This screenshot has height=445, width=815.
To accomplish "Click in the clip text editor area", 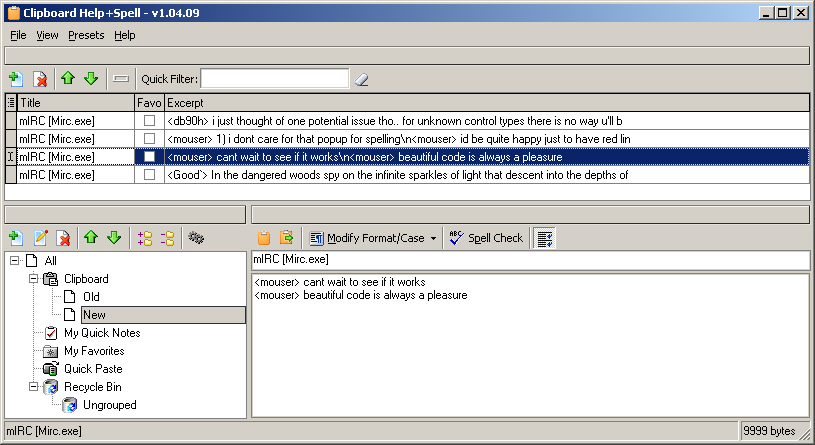I will pos(530,346).
